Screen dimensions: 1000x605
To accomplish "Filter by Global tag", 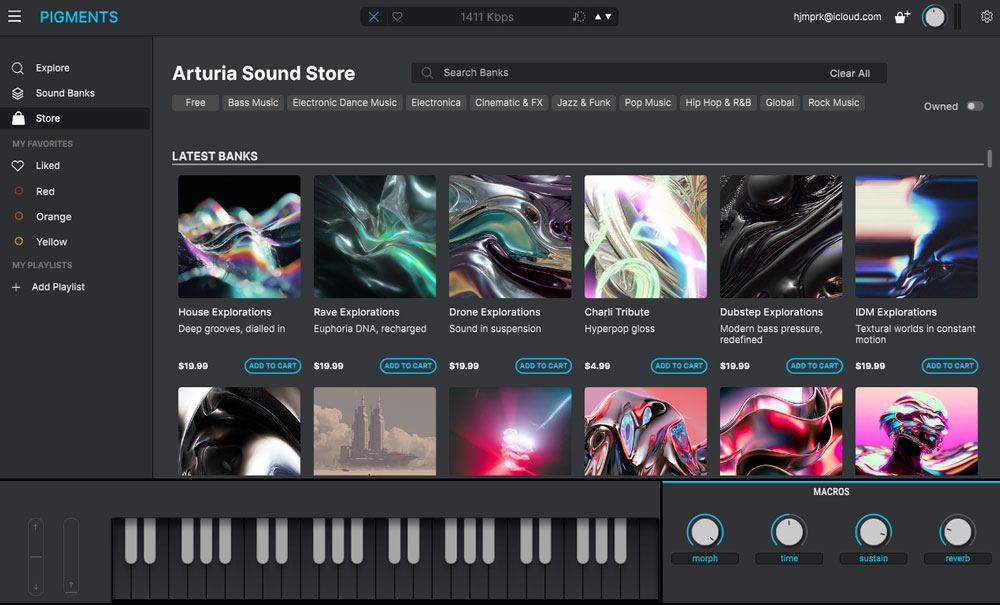I will [779, 103].
